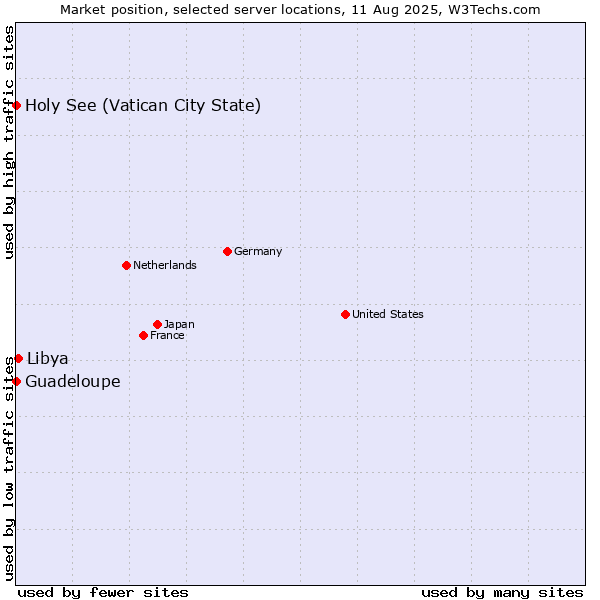Screen dimensions: 600x600
Task: Click the 'used by high traffic sites' axis label
Action: pyautogui.click(x=9, y=142)
